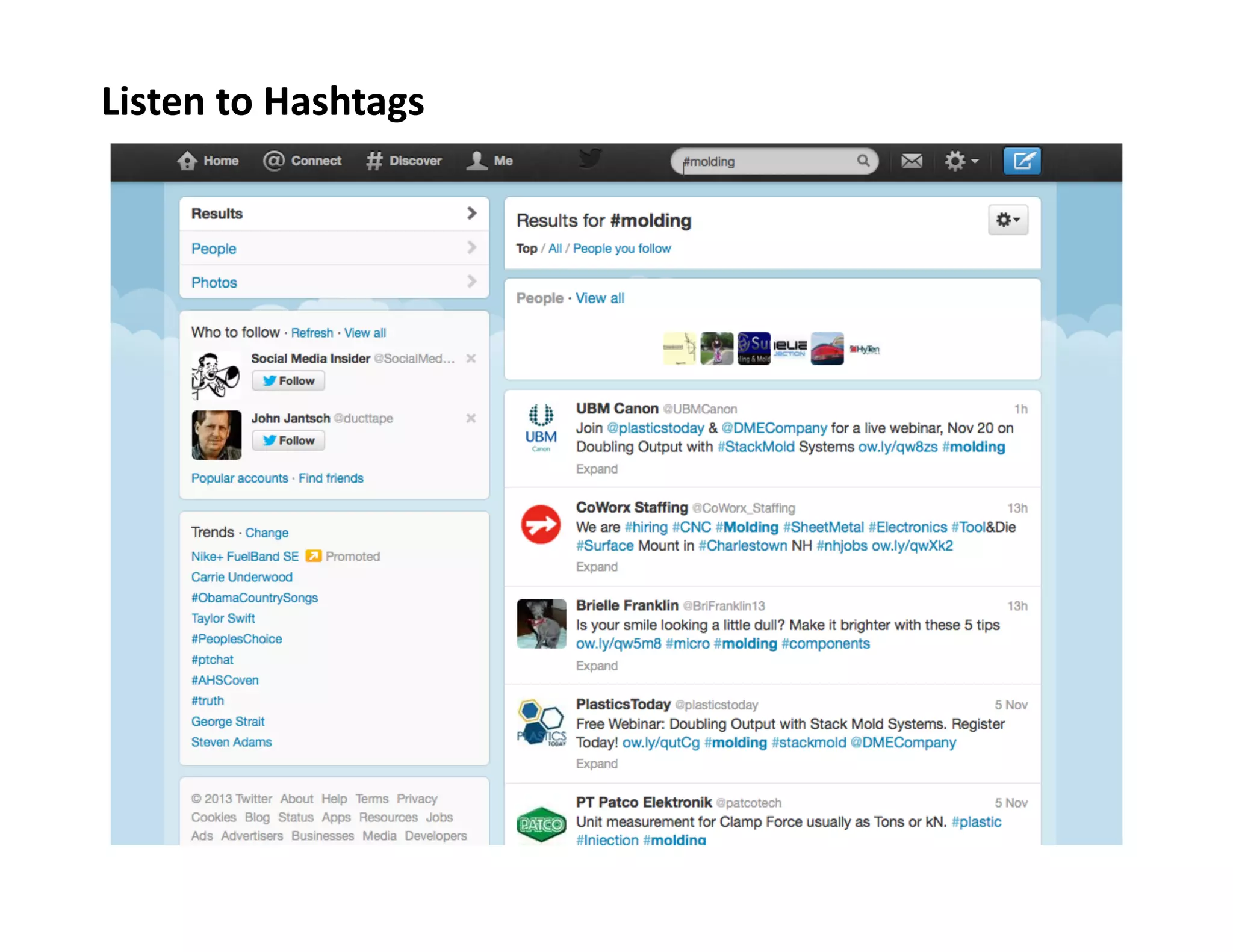Open Popular accounts link
This screenshot has width=1233, height=952.
pos(240,478)
